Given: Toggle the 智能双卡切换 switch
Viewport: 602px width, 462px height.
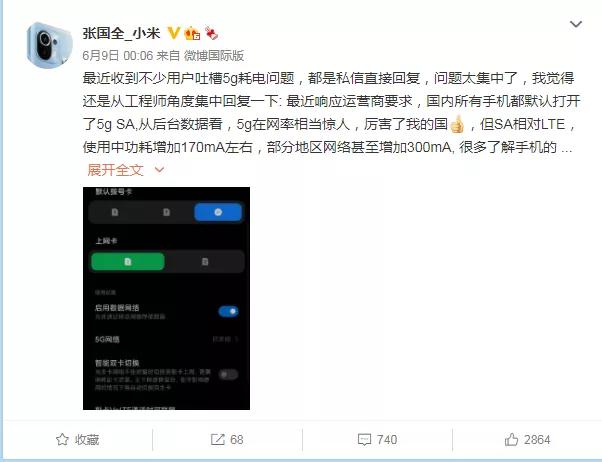Looking at the screenshot, I should (228, 374).
